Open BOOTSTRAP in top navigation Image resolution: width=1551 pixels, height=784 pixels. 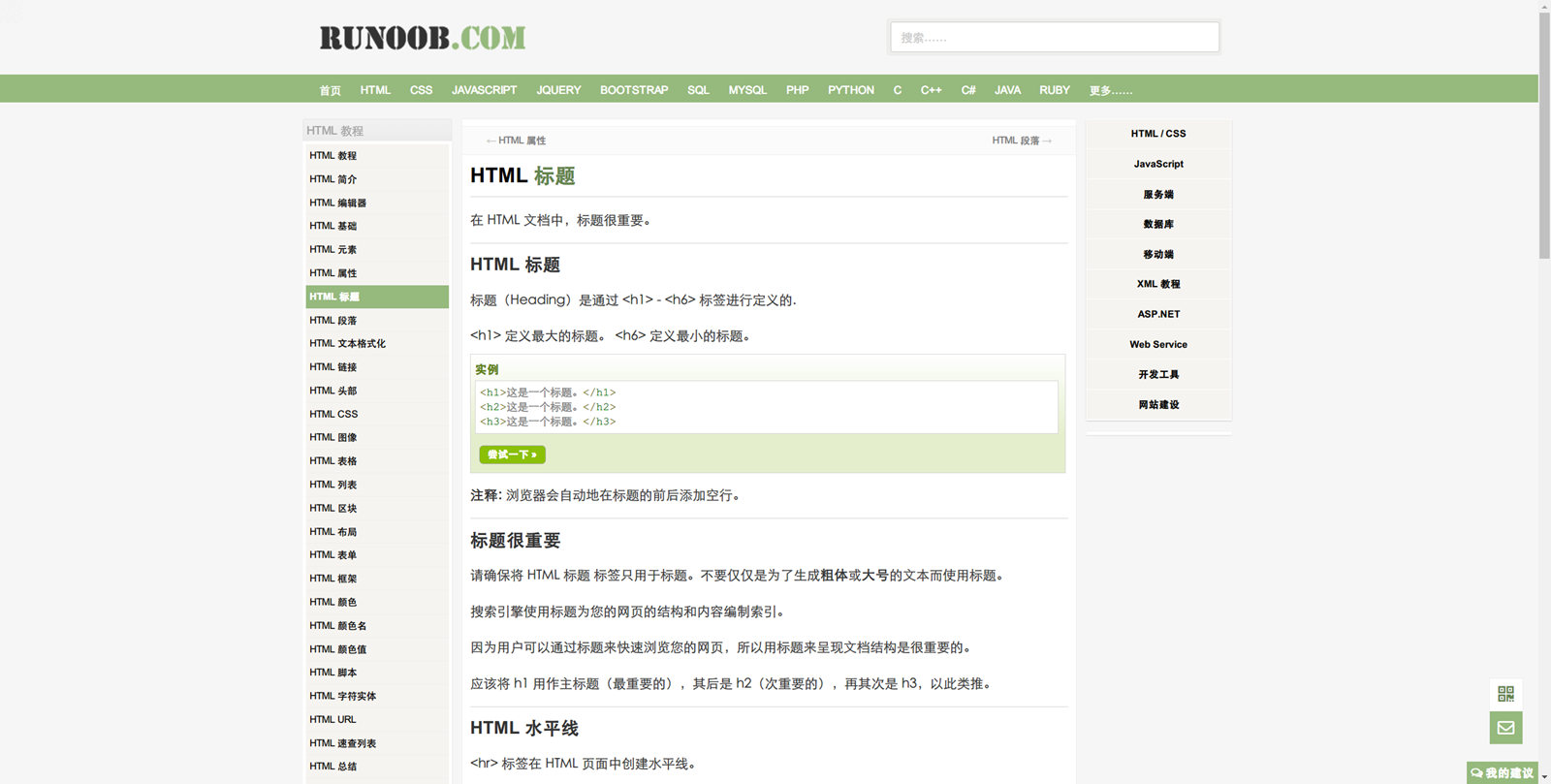click(x=634, y=90)
